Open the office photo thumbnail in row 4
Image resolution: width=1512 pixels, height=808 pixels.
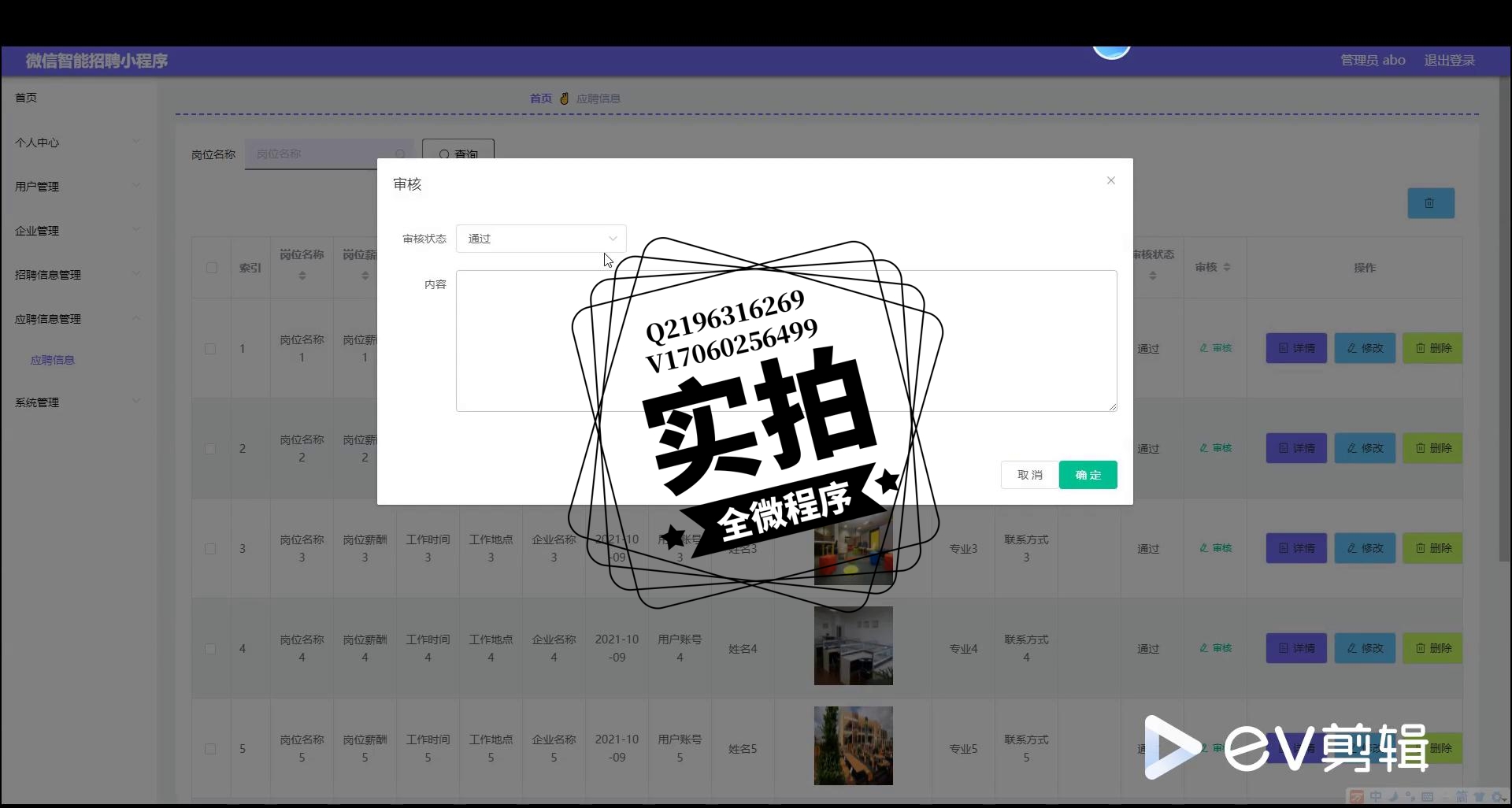(x=853, y=646)
